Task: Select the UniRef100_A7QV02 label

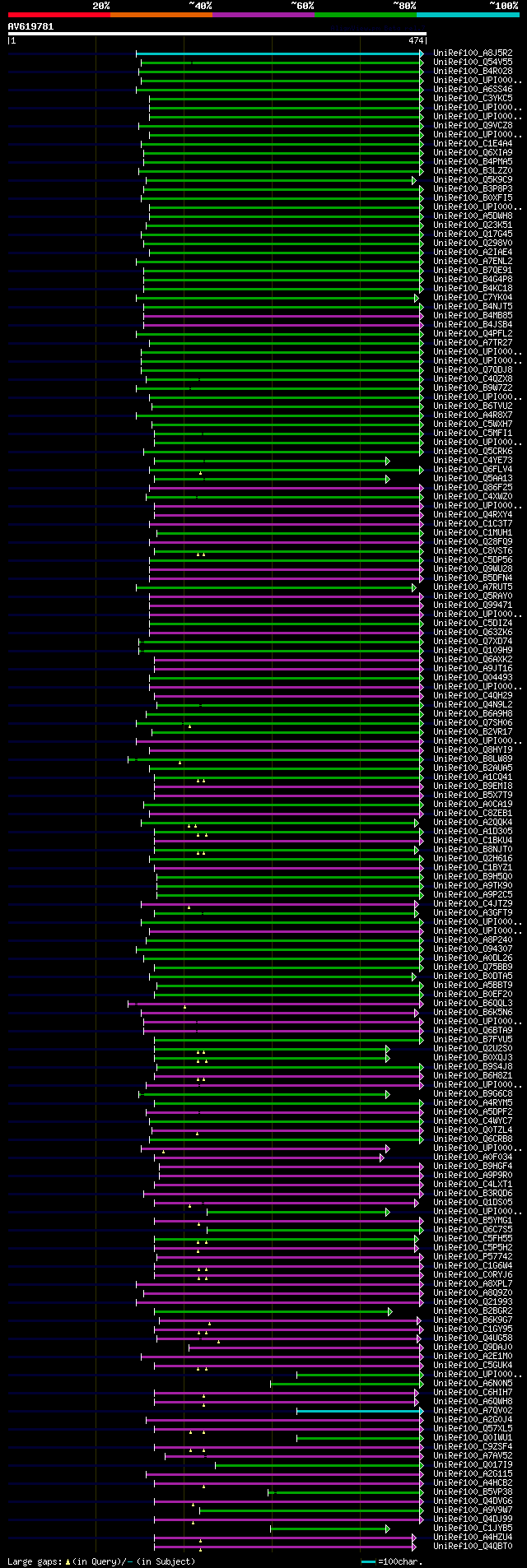Action: 473,1411
